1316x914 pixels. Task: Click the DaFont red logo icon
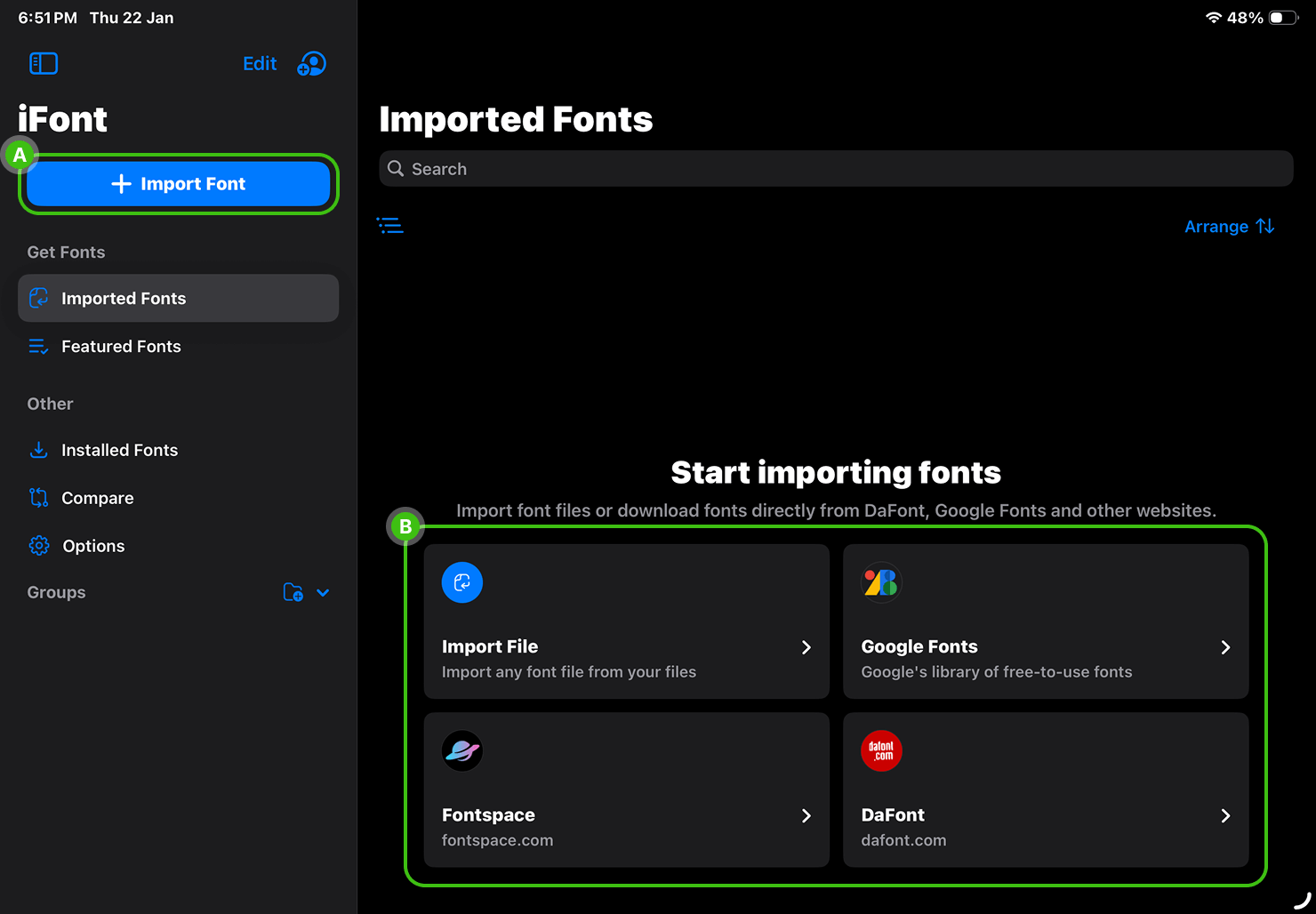click(880, 750)
